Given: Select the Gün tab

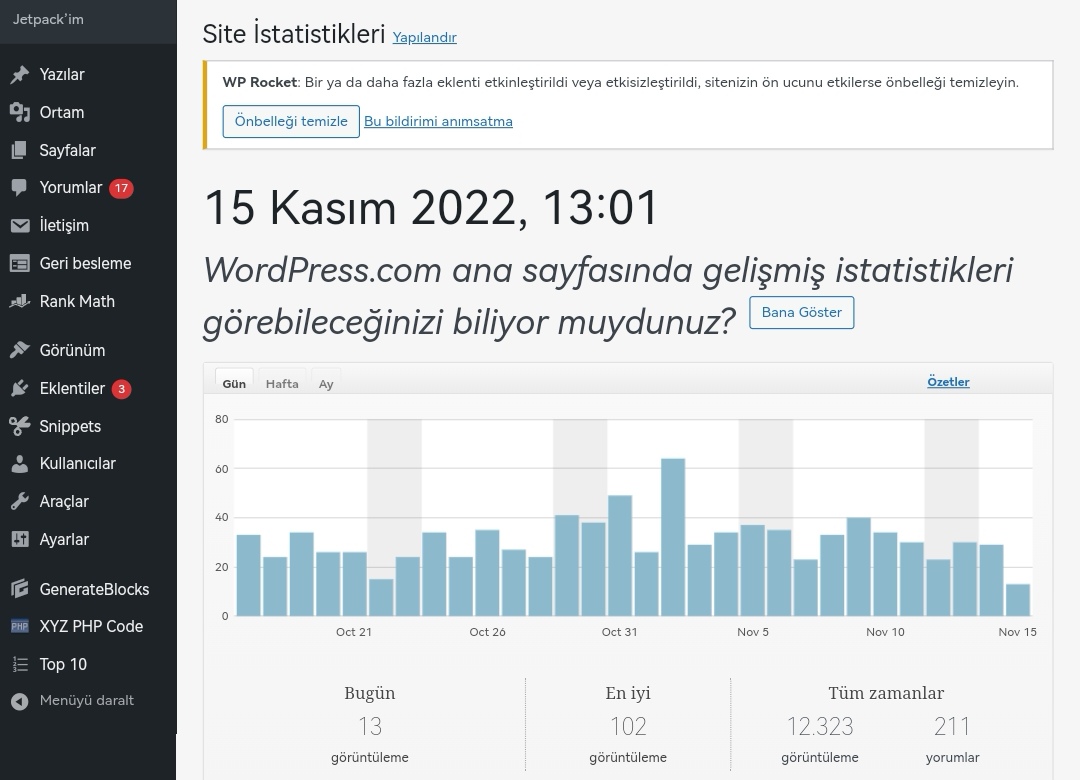Looking at the screenshot, I should [x=234, y=384].
